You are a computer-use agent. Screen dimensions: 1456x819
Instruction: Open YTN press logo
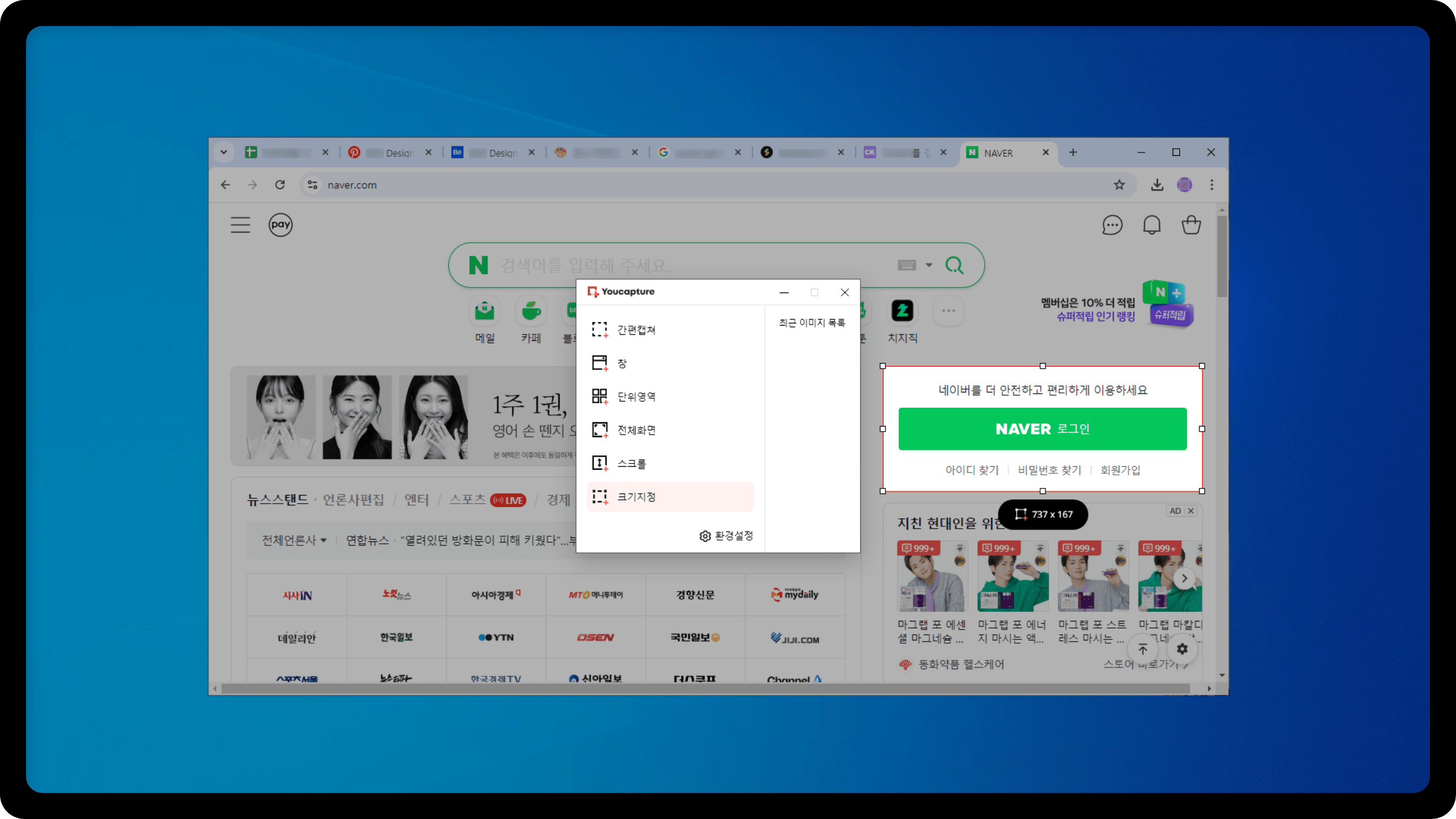[x=496, y=637]
